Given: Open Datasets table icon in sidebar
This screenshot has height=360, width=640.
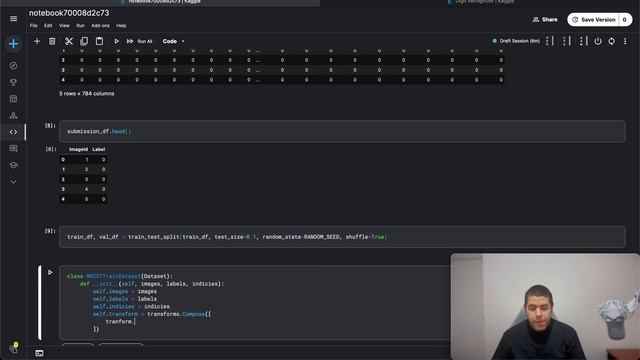Looking at the screenshot, I should pyautogui.click(x=13, y=99).
